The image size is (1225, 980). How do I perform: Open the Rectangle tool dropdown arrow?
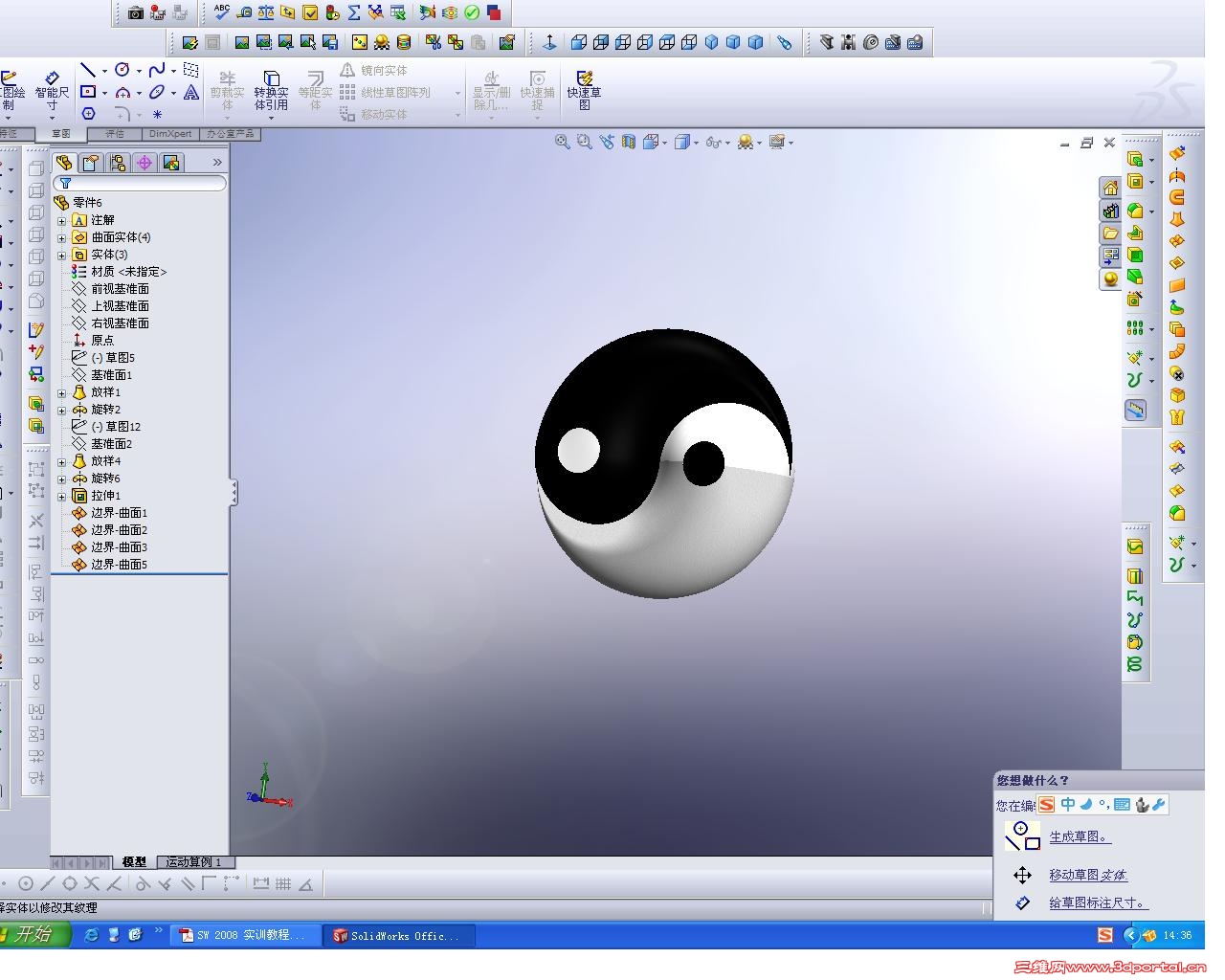click(104, 93)
